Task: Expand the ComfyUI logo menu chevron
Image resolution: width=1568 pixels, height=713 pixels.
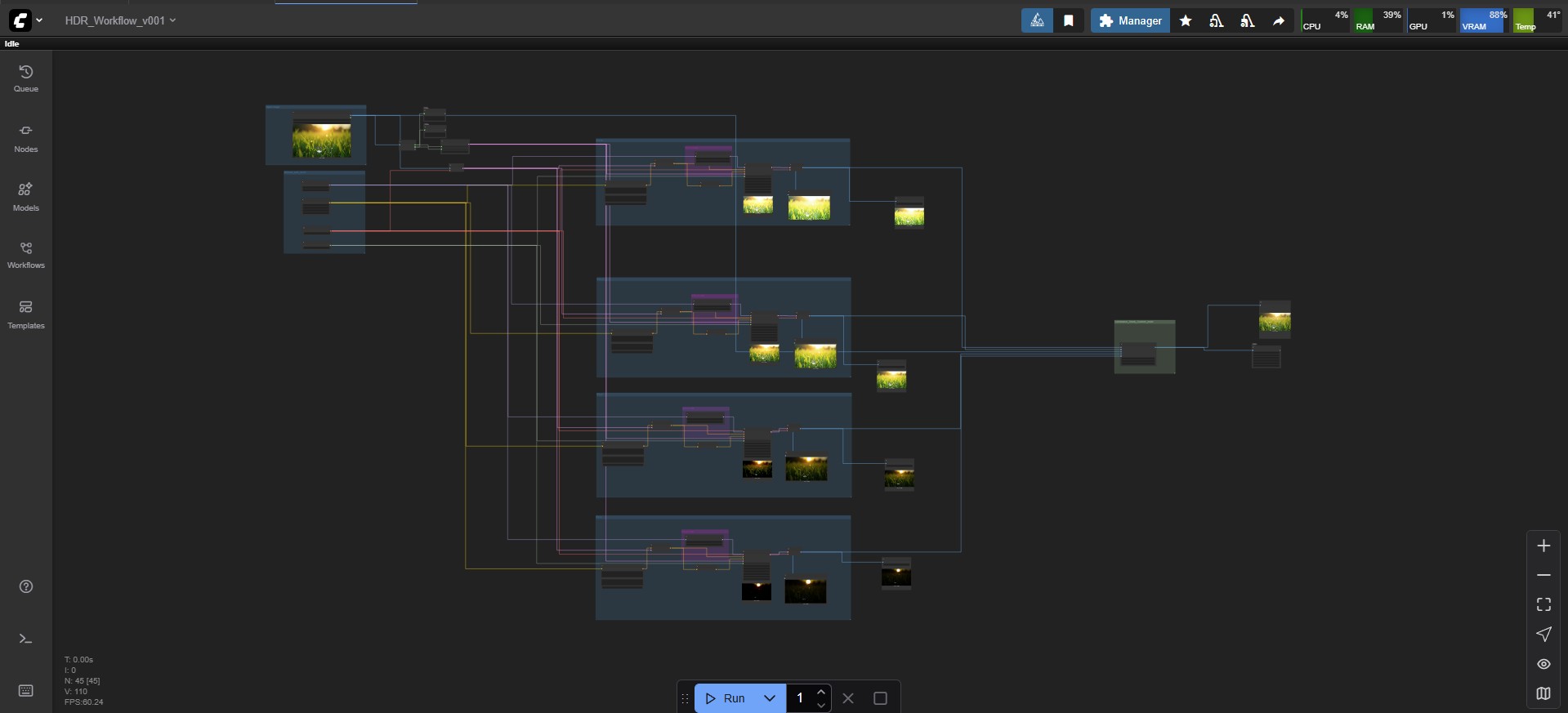Action: coord(39,20)
